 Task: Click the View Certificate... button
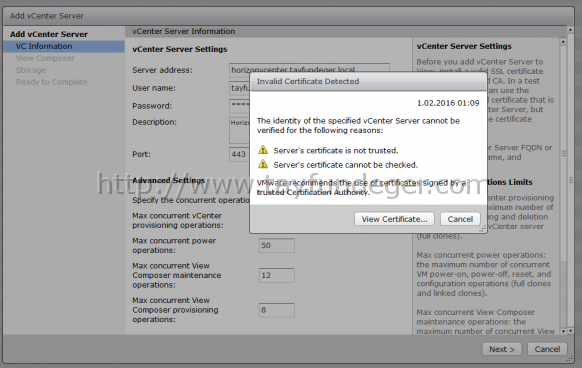coord(394,219)
